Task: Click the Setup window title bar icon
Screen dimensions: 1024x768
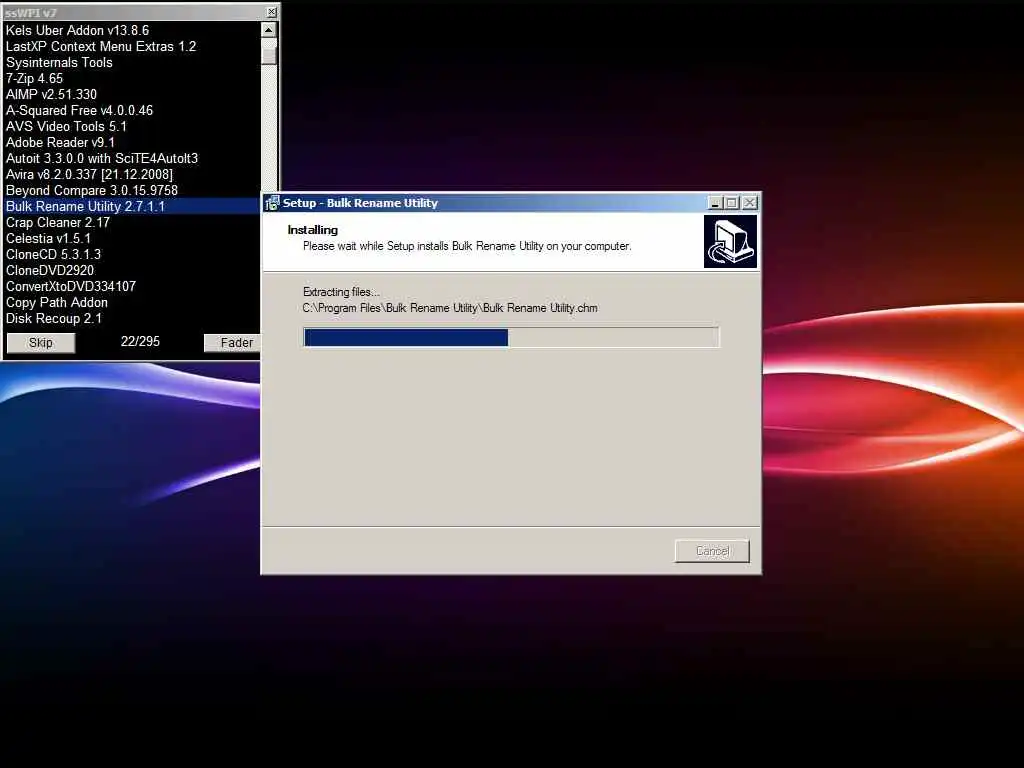Action: (x=272, y=203)
